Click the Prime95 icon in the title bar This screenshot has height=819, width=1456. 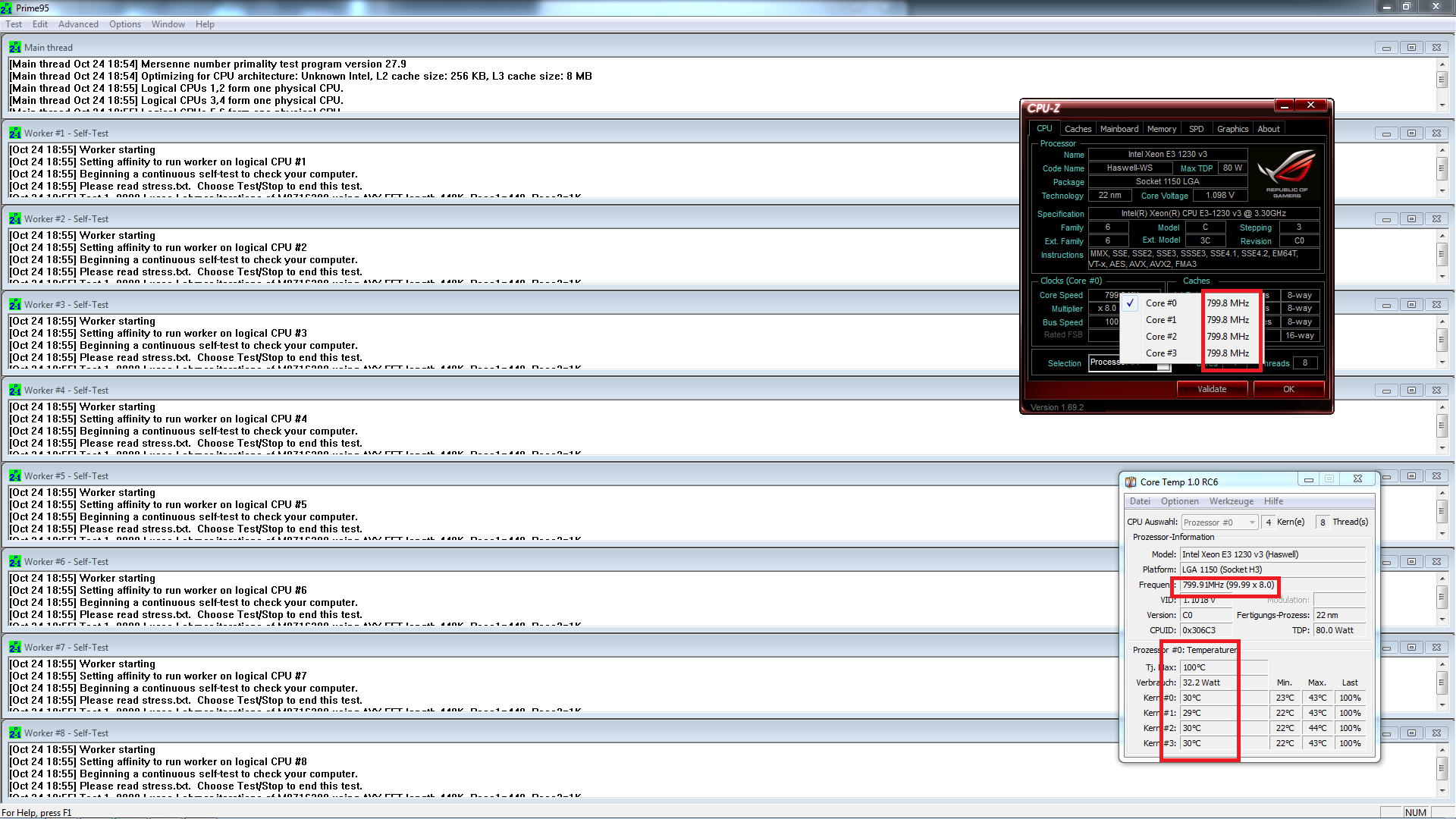pos(7,8)
